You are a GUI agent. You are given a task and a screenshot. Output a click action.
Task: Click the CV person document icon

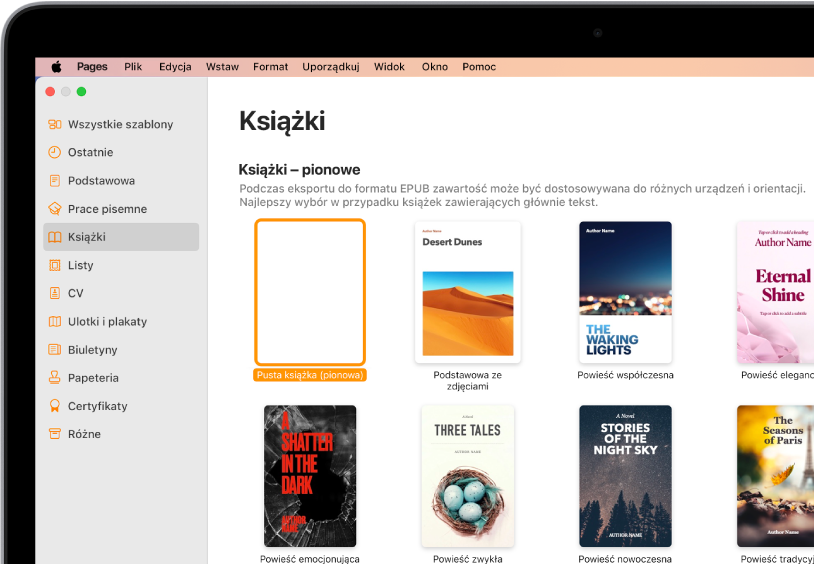tap(55, 293)
